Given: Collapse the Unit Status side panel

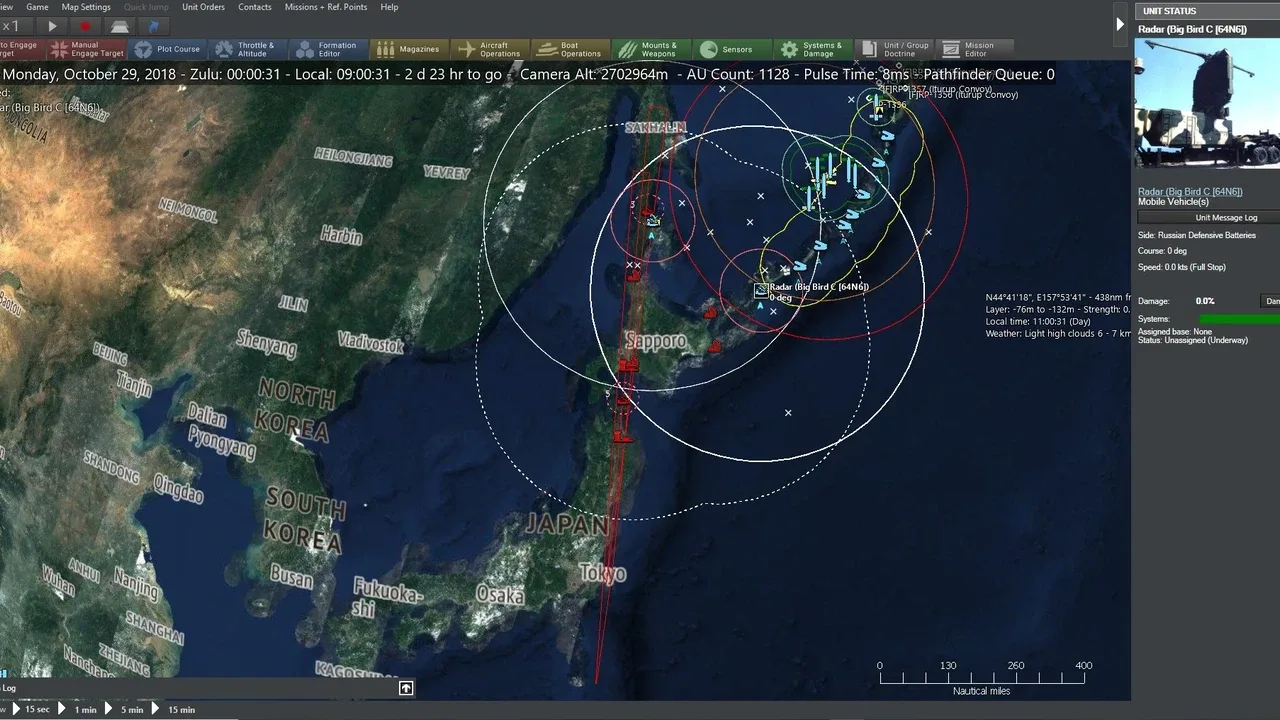Looking at the screenshot, I should tap(1120, 24).
